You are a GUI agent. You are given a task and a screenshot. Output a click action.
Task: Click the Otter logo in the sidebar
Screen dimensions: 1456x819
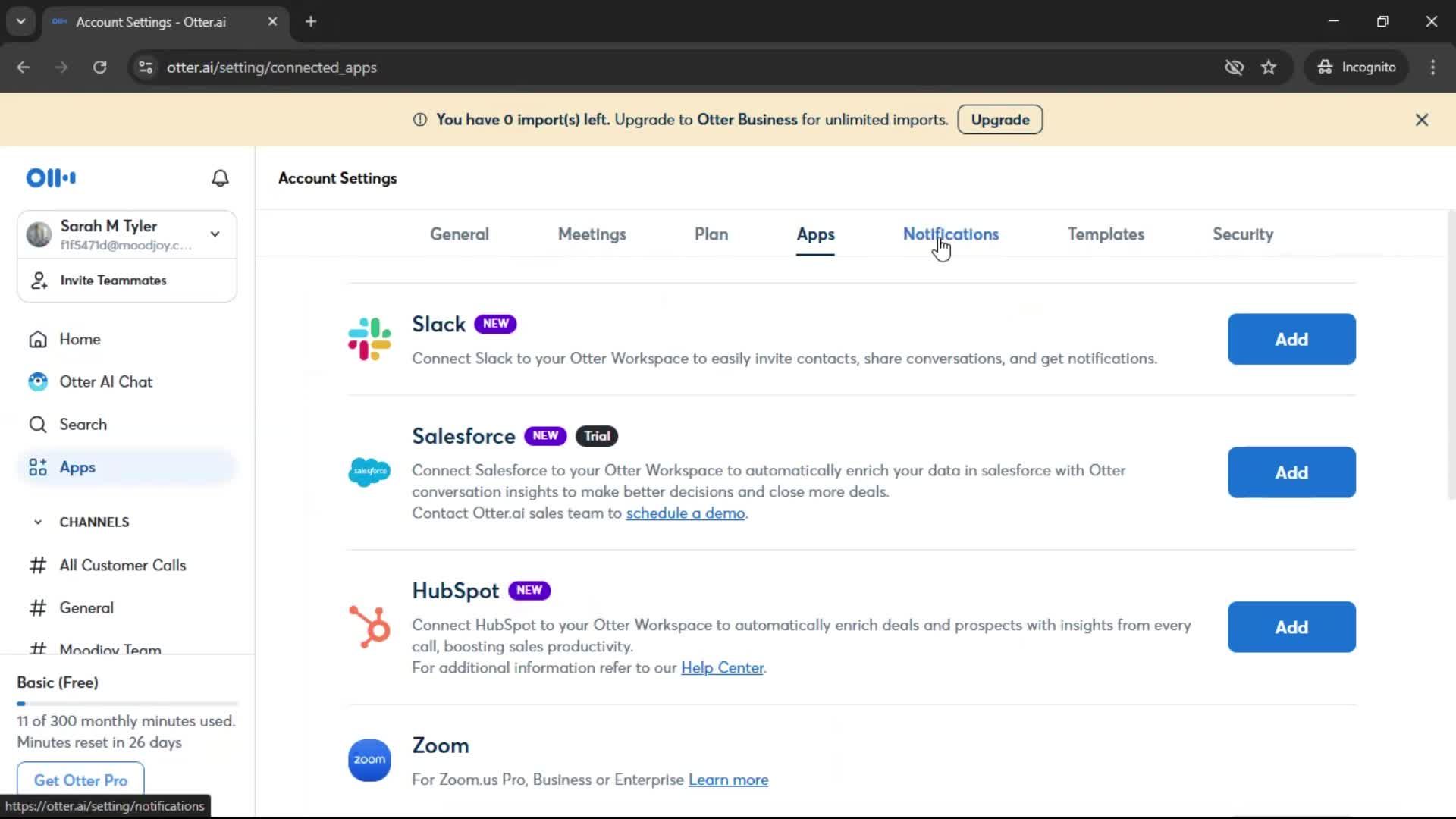(x=51, y=177)
